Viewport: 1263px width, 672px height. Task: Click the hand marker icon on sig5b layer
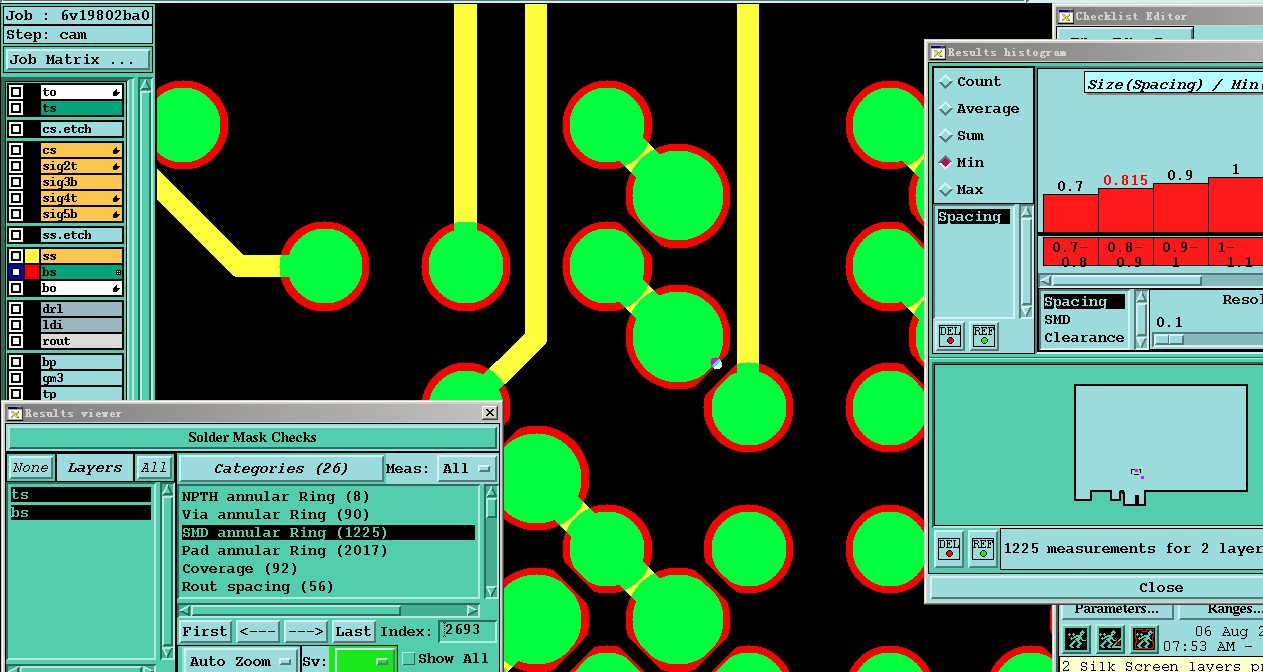[x=117, y=214]
